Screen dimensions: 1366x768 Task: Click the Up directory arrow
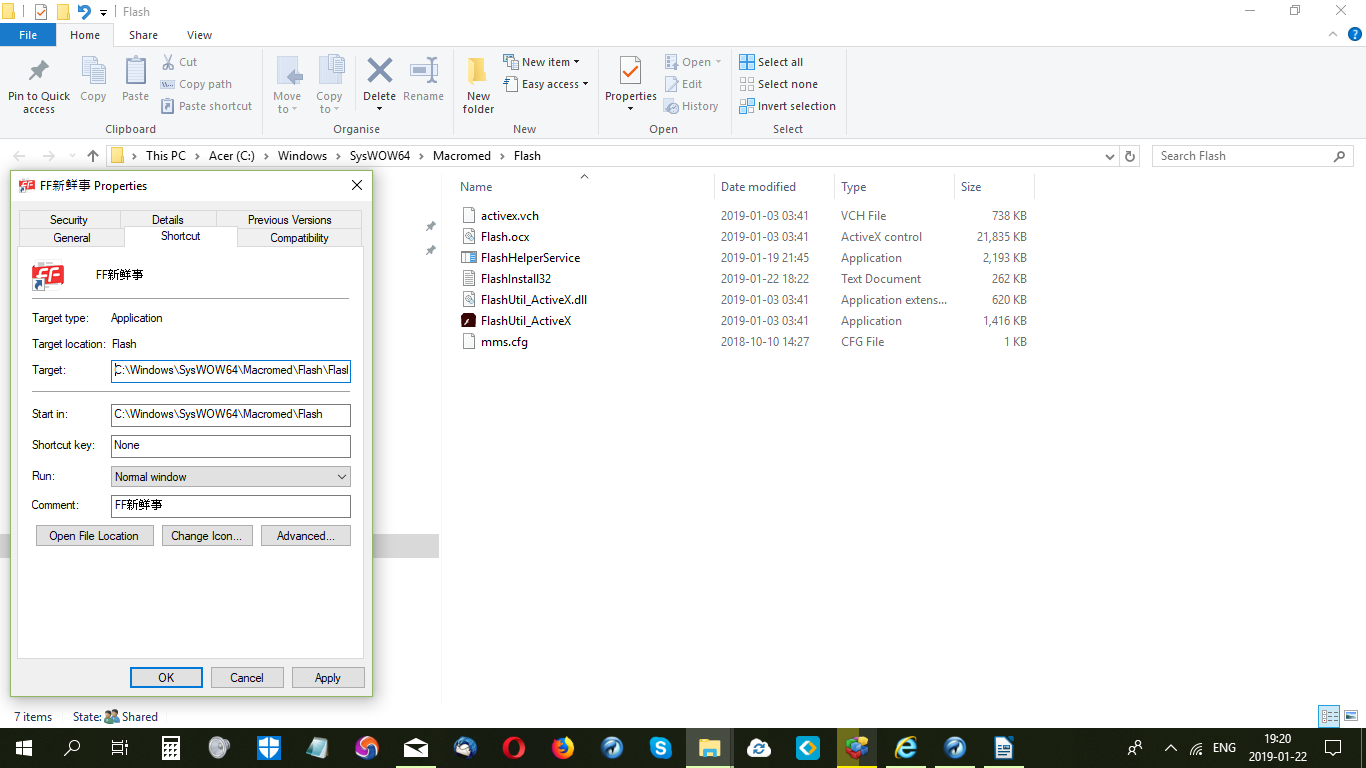pyautogui.click(x=93, y=156)
